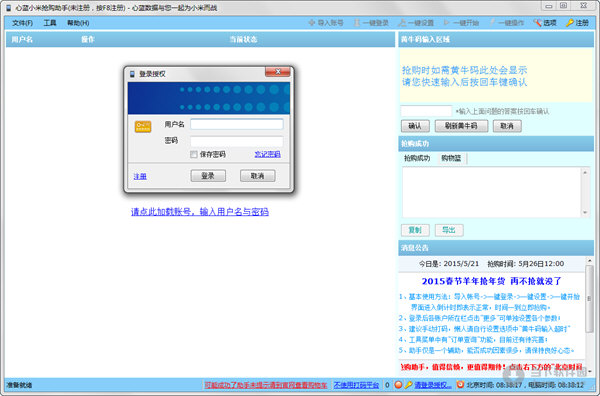Click the 操作 column header
600x396 pixels.
click(88, 39)
